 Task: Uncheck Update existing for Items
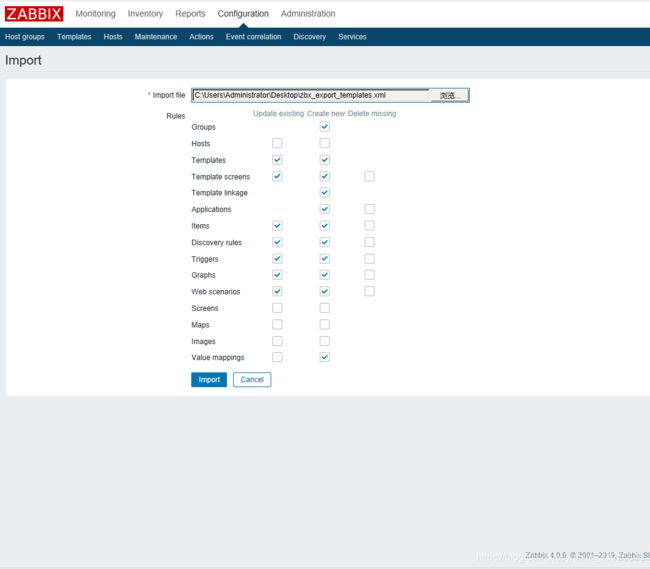[277, 226]
